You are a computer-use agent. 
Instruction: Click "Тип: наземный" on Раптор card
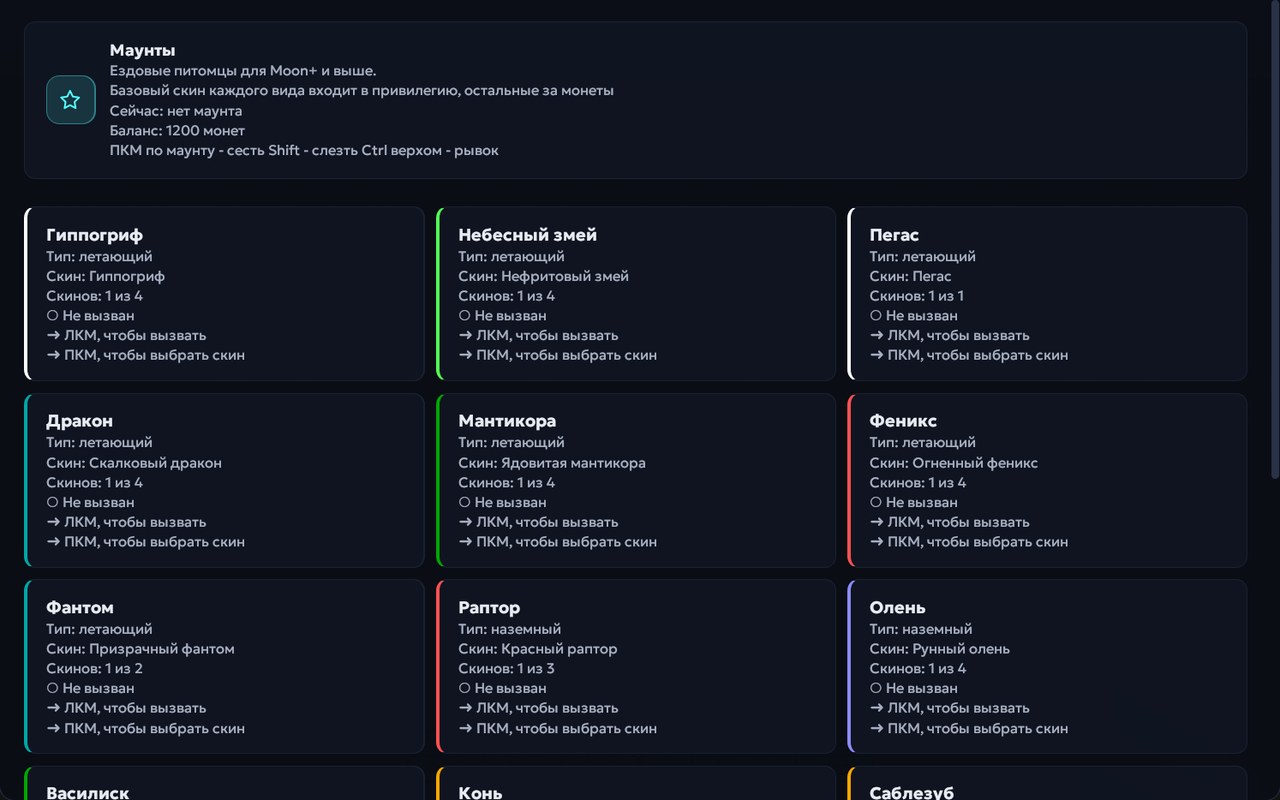[510, 629]
